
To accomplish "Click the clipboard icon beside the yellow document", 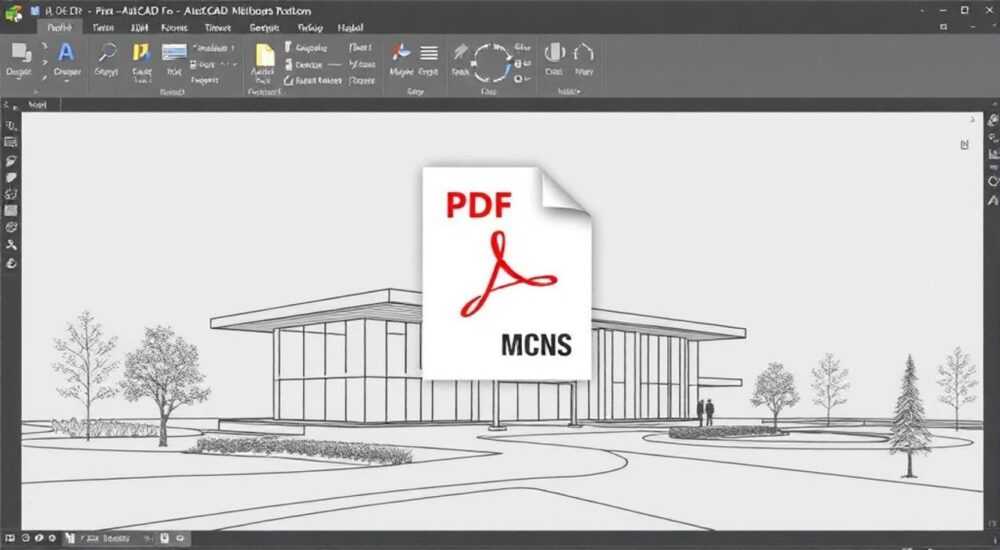I will pos(289,47).
